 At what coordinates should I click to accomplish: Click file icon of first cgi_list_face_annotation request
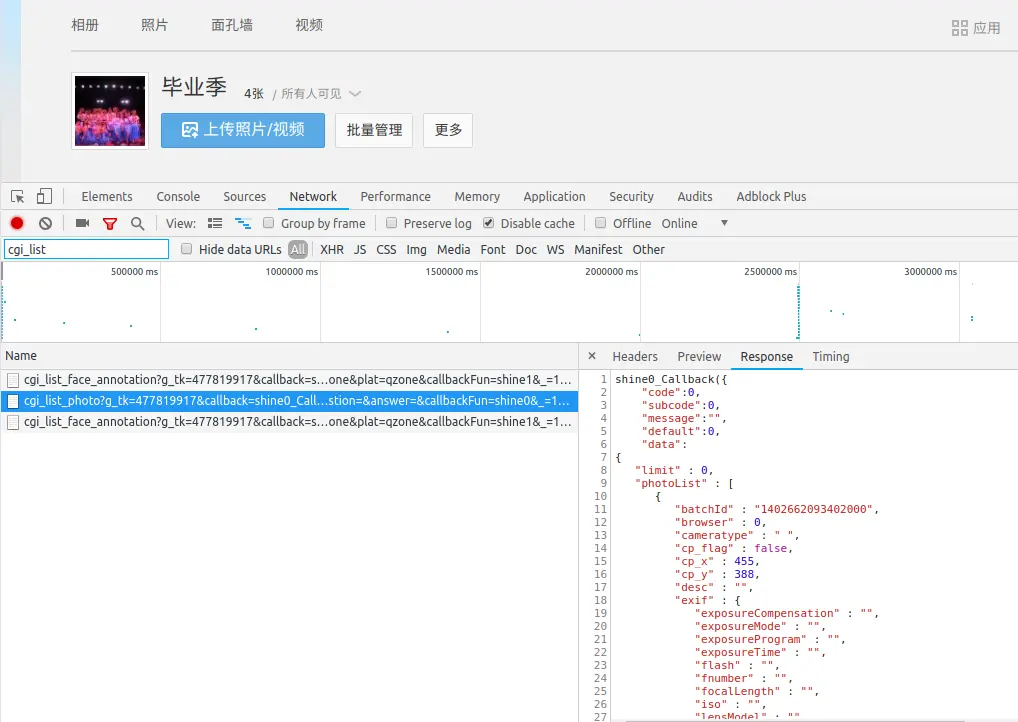pos(13,380)
